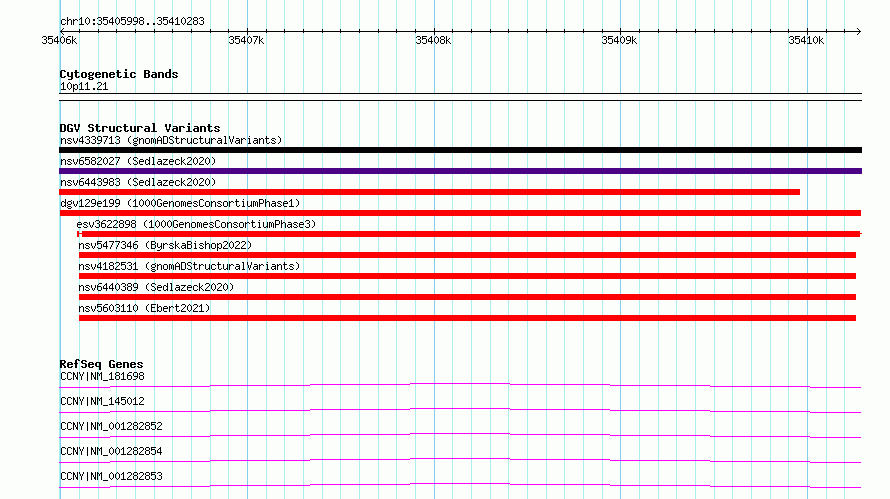Select the black nsv4339713 variant bar
890x499 pixels.
tap(460, 150)
